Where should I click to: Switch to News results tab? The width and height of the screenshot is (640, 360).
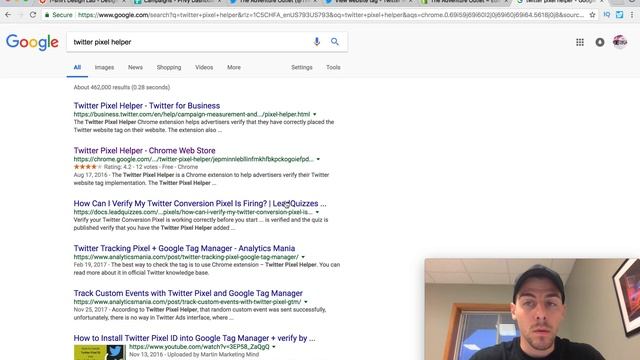click(135, 67)
